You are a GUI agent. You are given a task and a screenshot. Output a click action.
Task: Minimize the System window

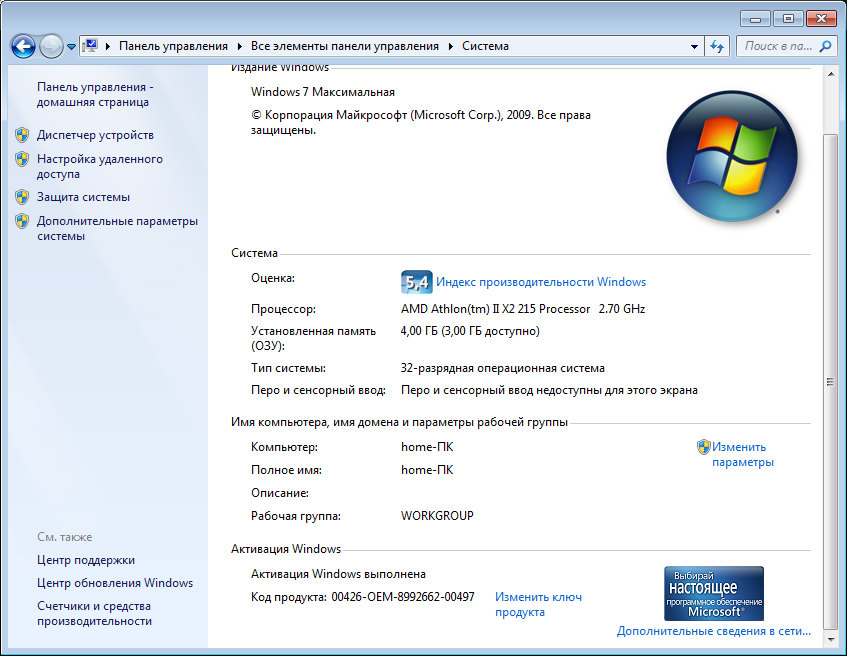pos(756,19)
